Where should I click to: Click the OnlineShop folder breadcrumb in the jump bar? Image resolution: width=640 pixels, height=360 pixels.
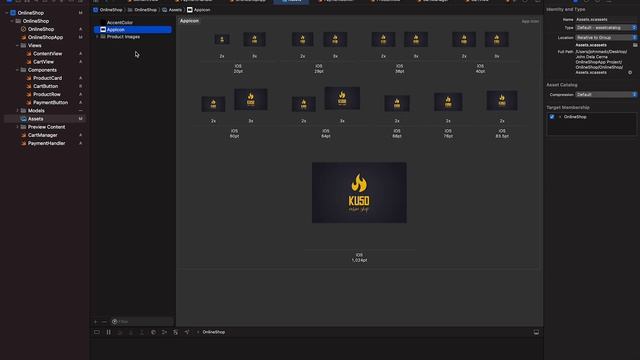coord(142,10)
